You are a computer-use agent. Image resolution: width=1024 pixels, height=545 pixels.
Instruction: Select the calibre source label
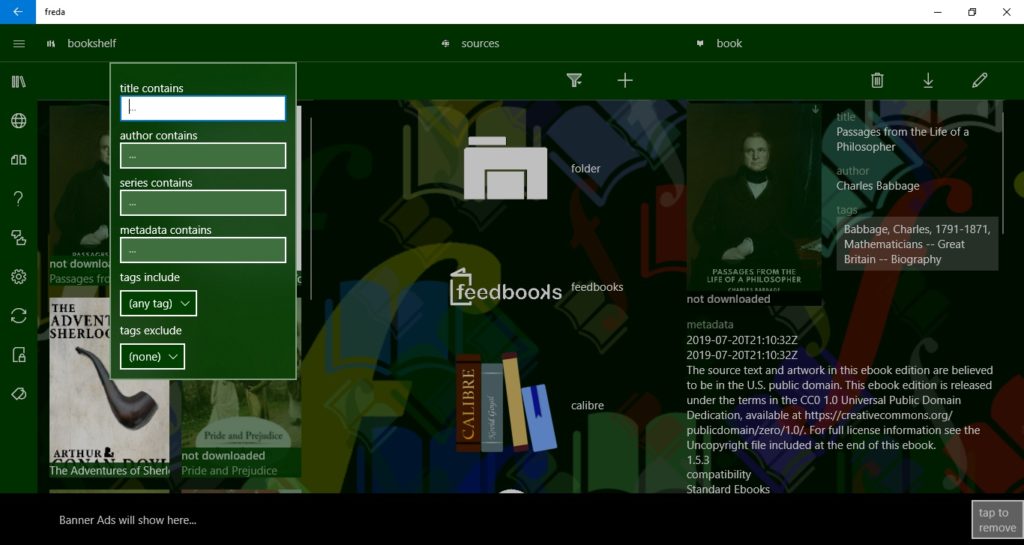point(587,405)
